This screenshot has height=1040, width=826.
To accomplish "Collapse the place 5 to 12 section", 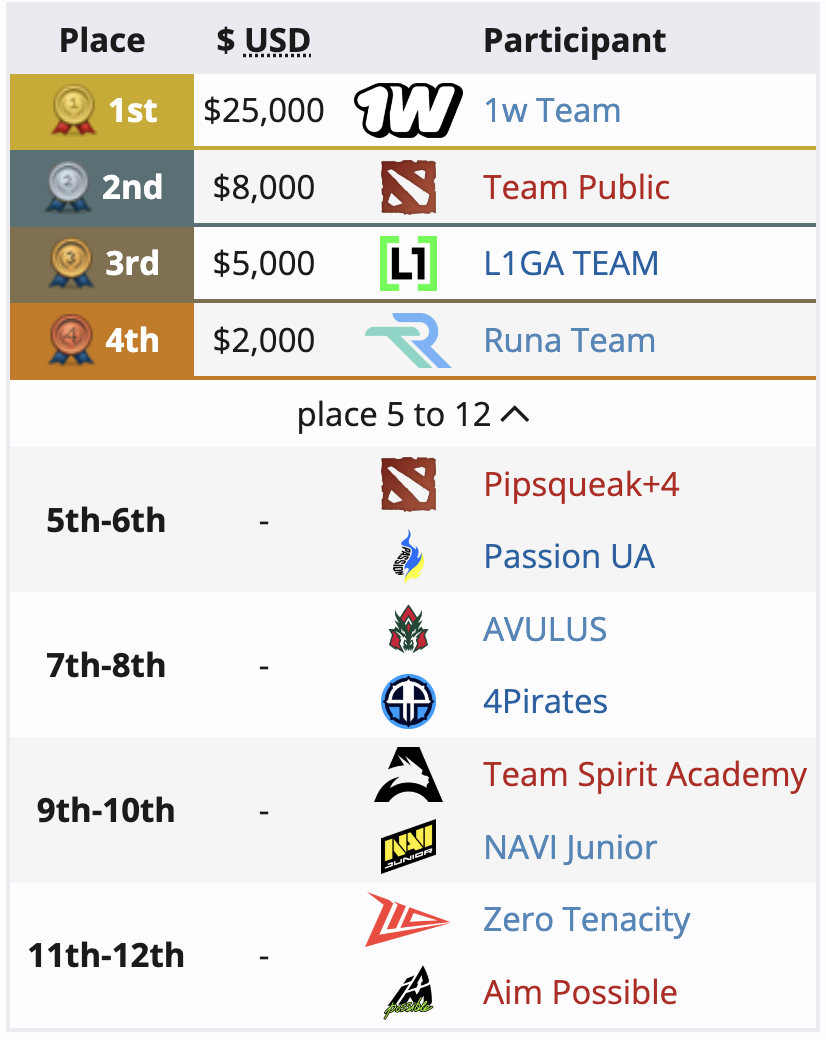I will (413, 415).
